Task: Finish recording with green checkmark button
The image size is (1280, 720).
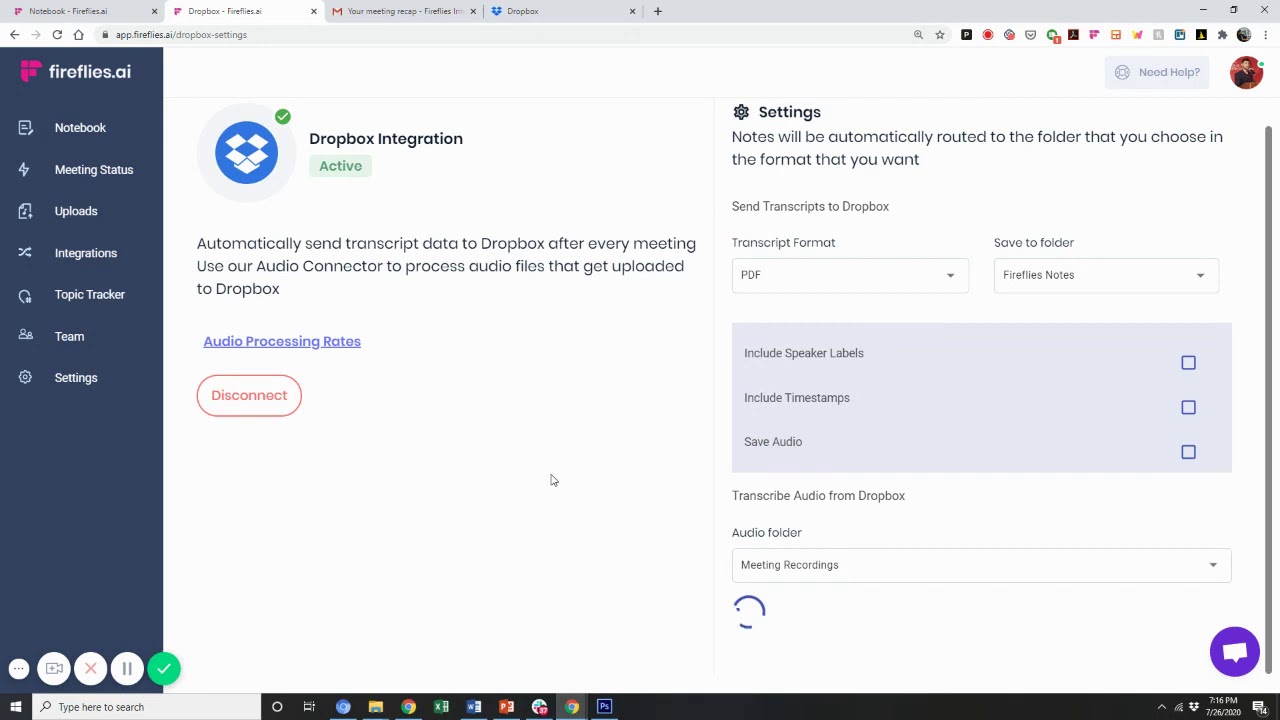Action: point(164,669)
